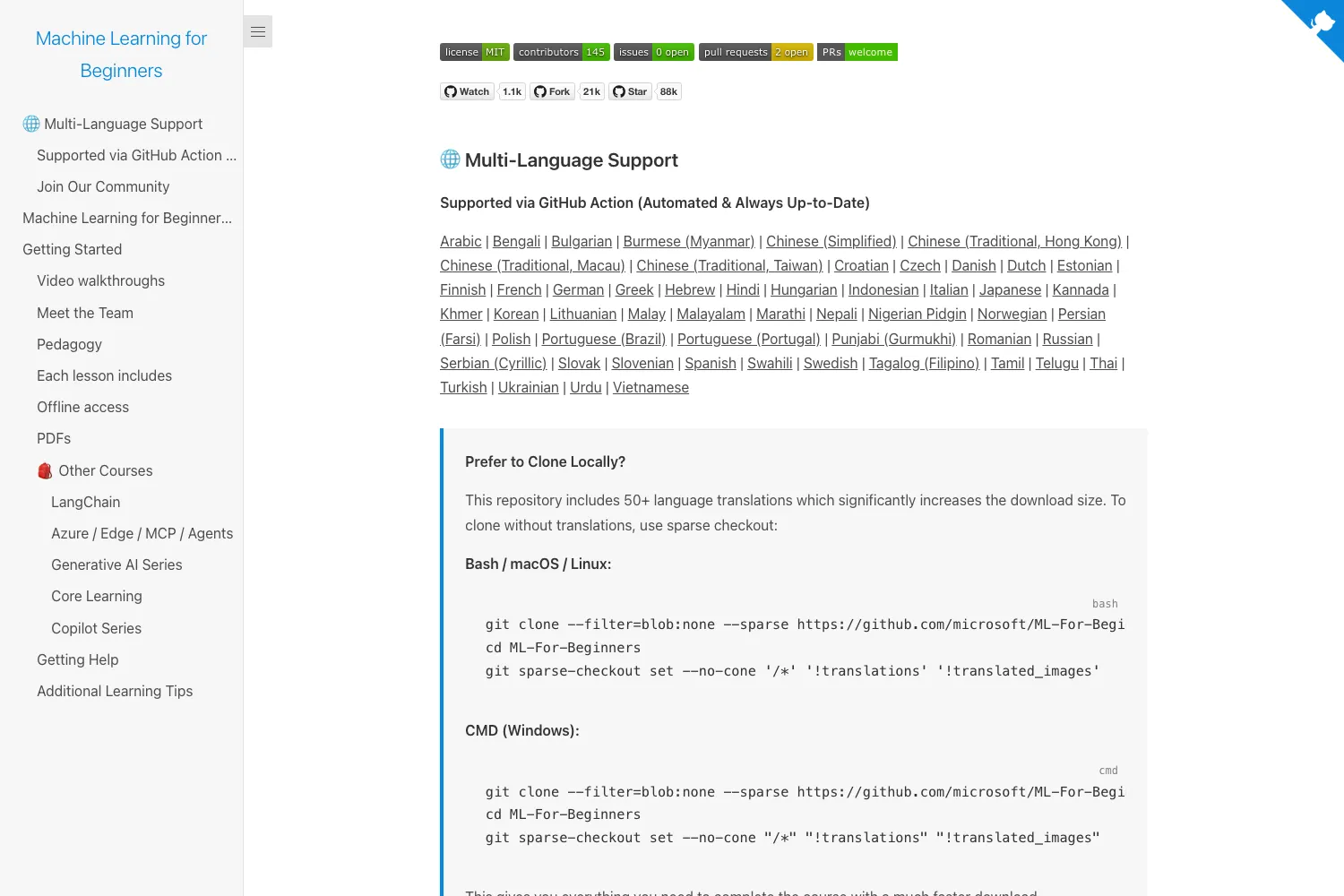Open Video walkthroughs sidebar item

100,280
